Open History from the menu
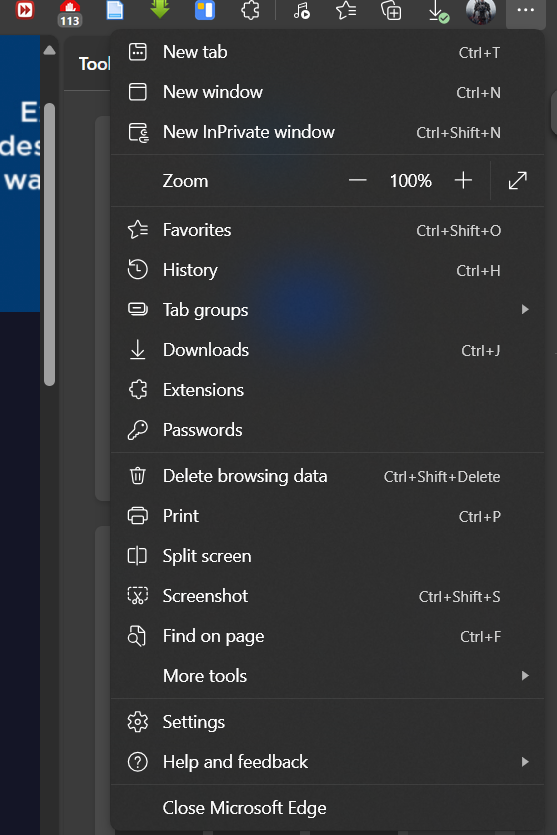The image size is (557, 835). (x=327, y=270)
